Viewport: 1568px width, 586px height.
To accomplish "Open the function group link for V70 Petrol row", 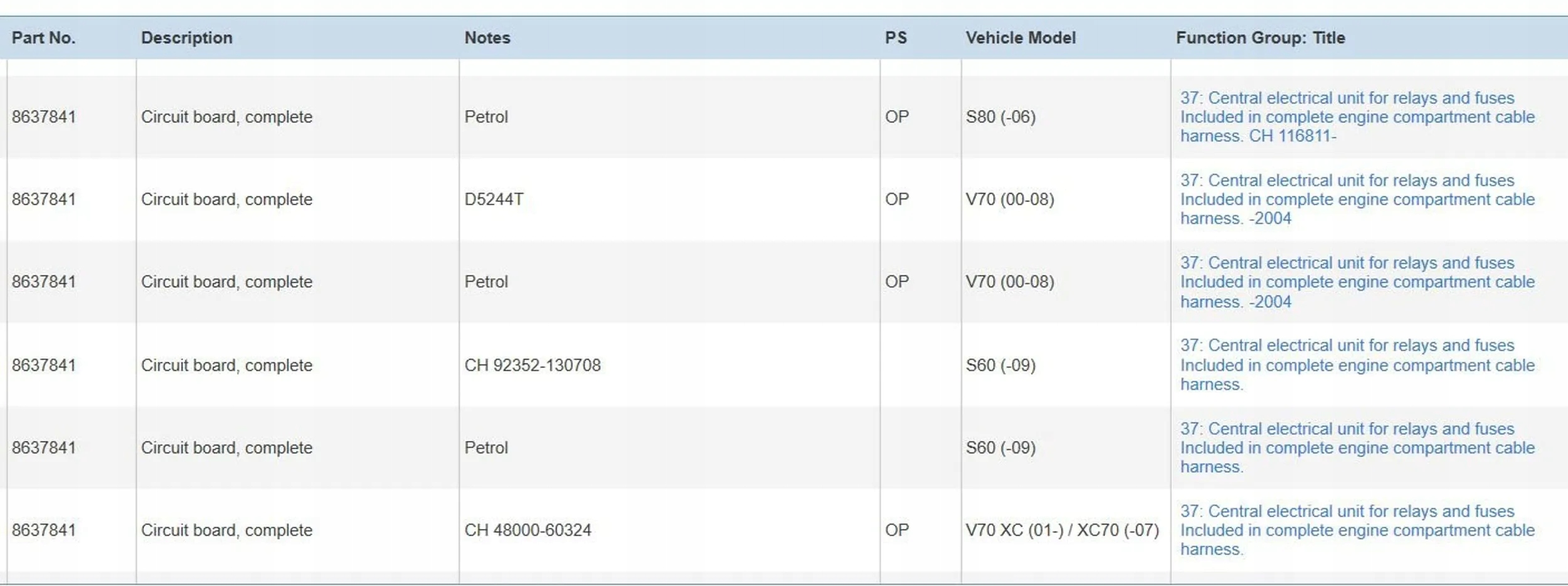I will point(1357,282).
